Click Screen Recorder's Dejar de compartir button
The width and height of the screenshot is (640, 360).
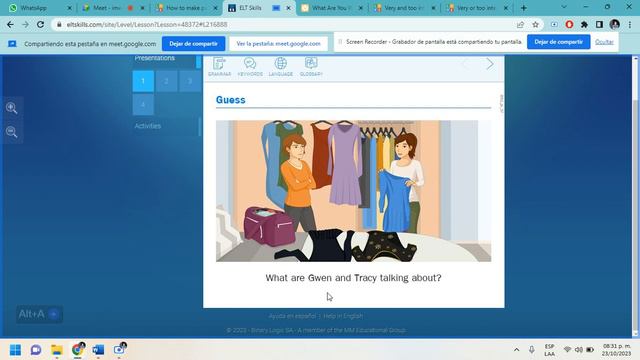point(558,42)
